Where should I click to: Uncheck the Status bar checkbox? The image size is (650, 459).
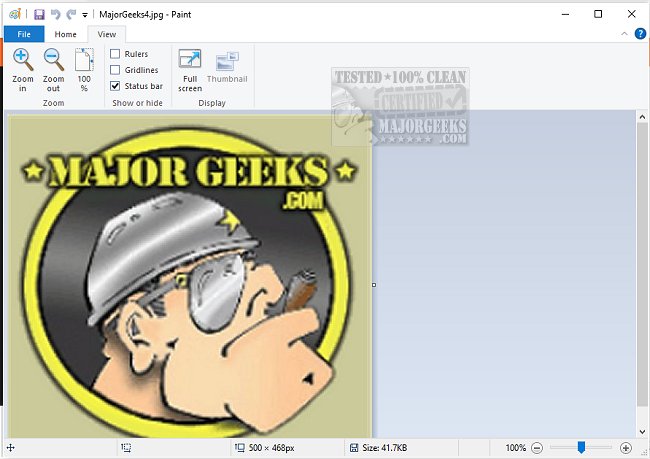click(x=115, y=86)
